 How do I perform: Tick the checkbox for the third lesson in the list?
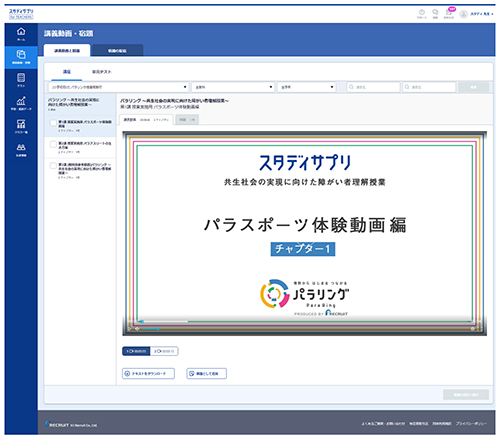point(53,166)
